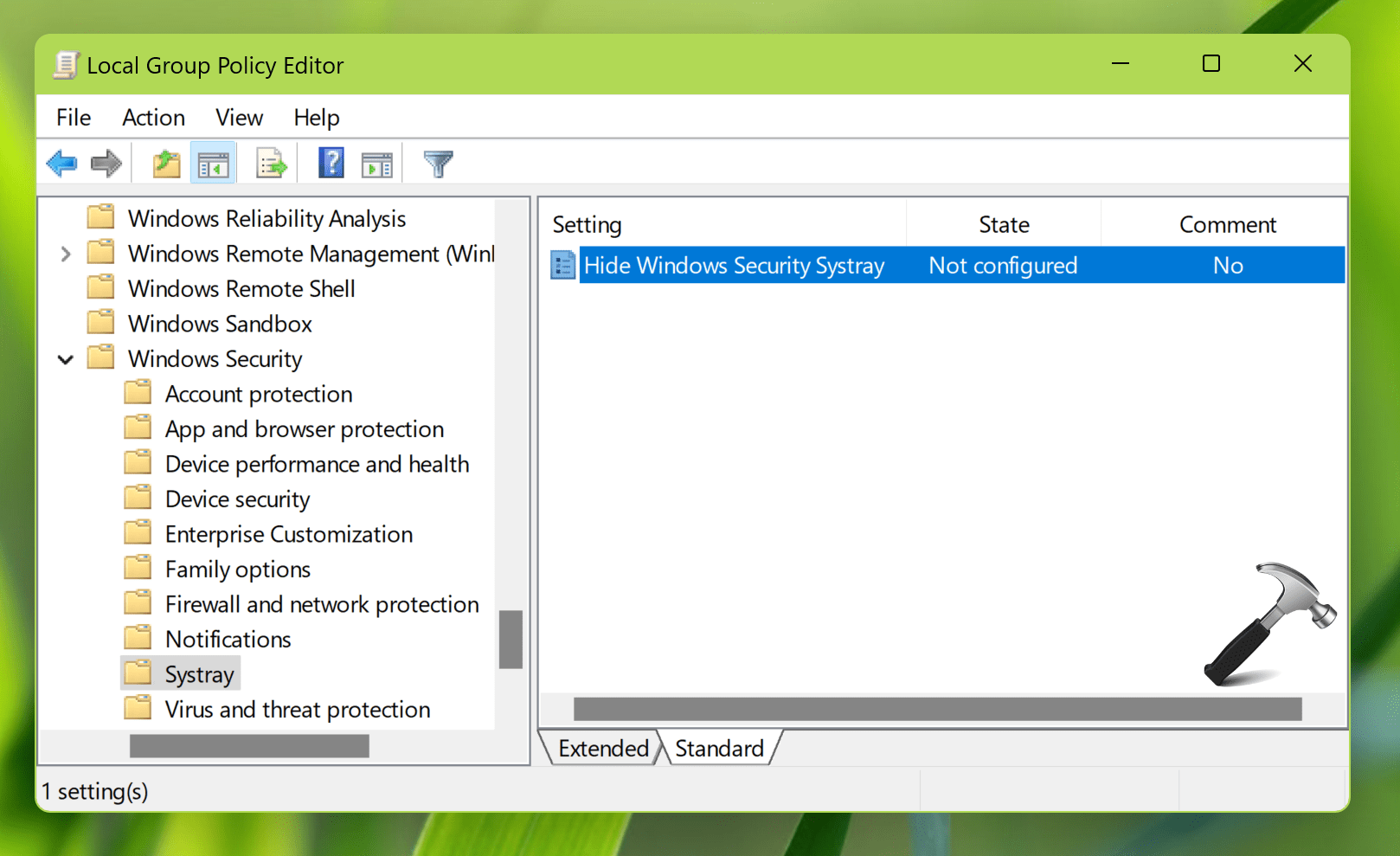The image size is (1400, 856).
Task: Click the vertical scrollbar in the tree pane
Action: click(x=511, y=640)
